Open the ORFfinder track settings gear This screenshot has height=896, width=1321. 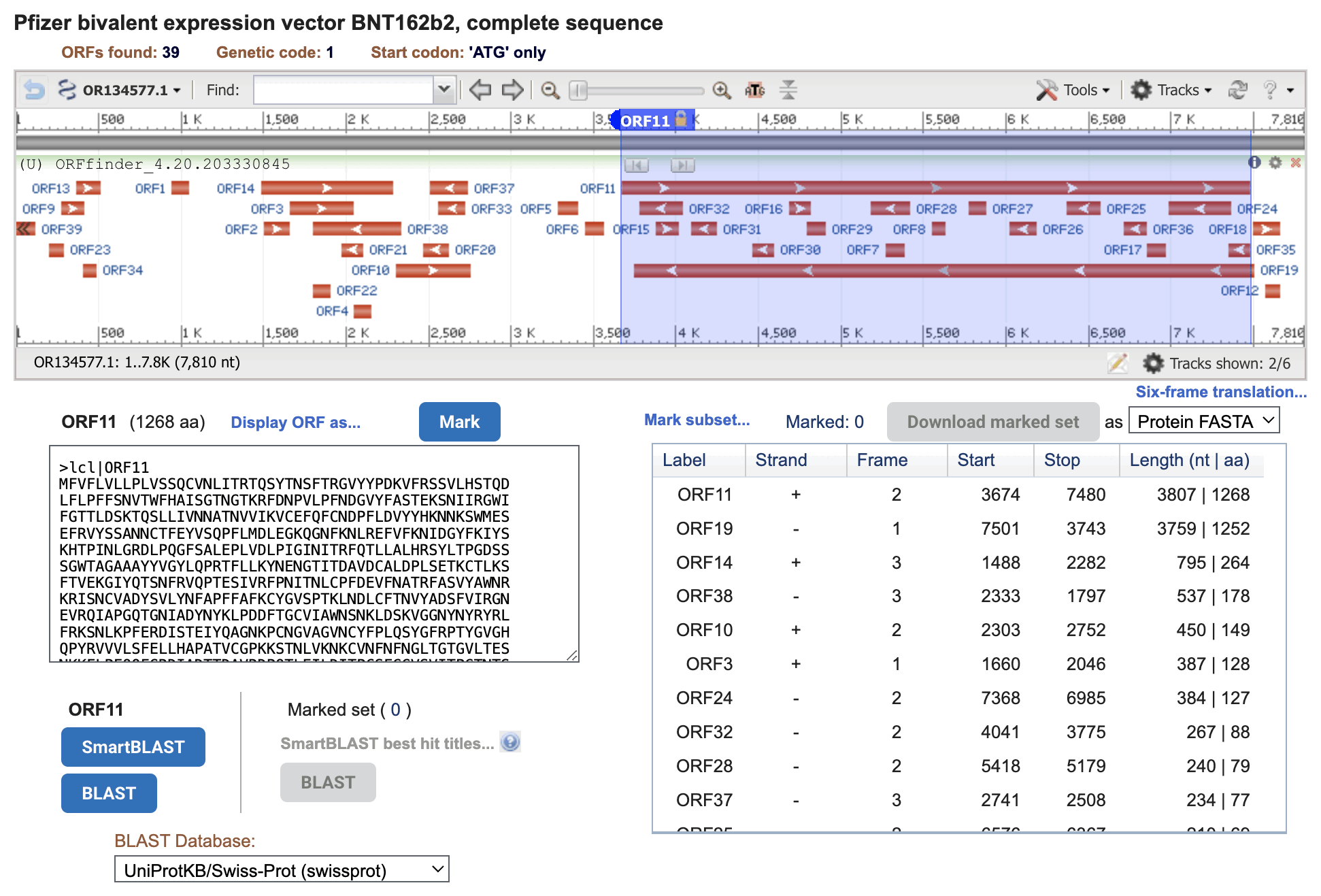tap(1275, 163)
